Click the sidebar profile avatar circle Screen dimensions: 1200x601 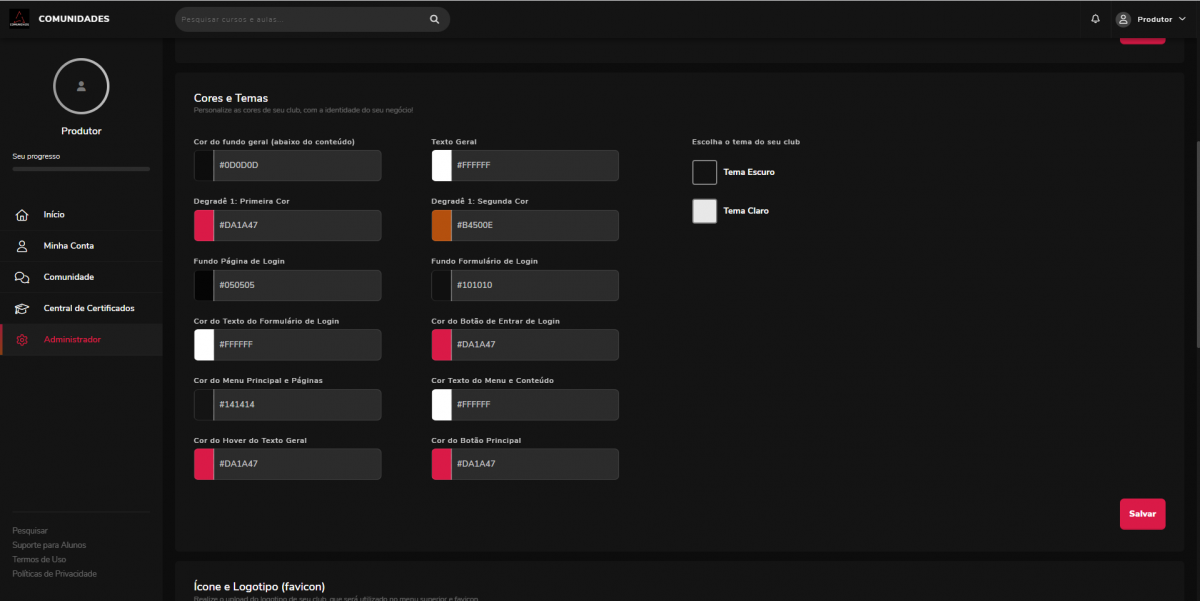(81, 87)
